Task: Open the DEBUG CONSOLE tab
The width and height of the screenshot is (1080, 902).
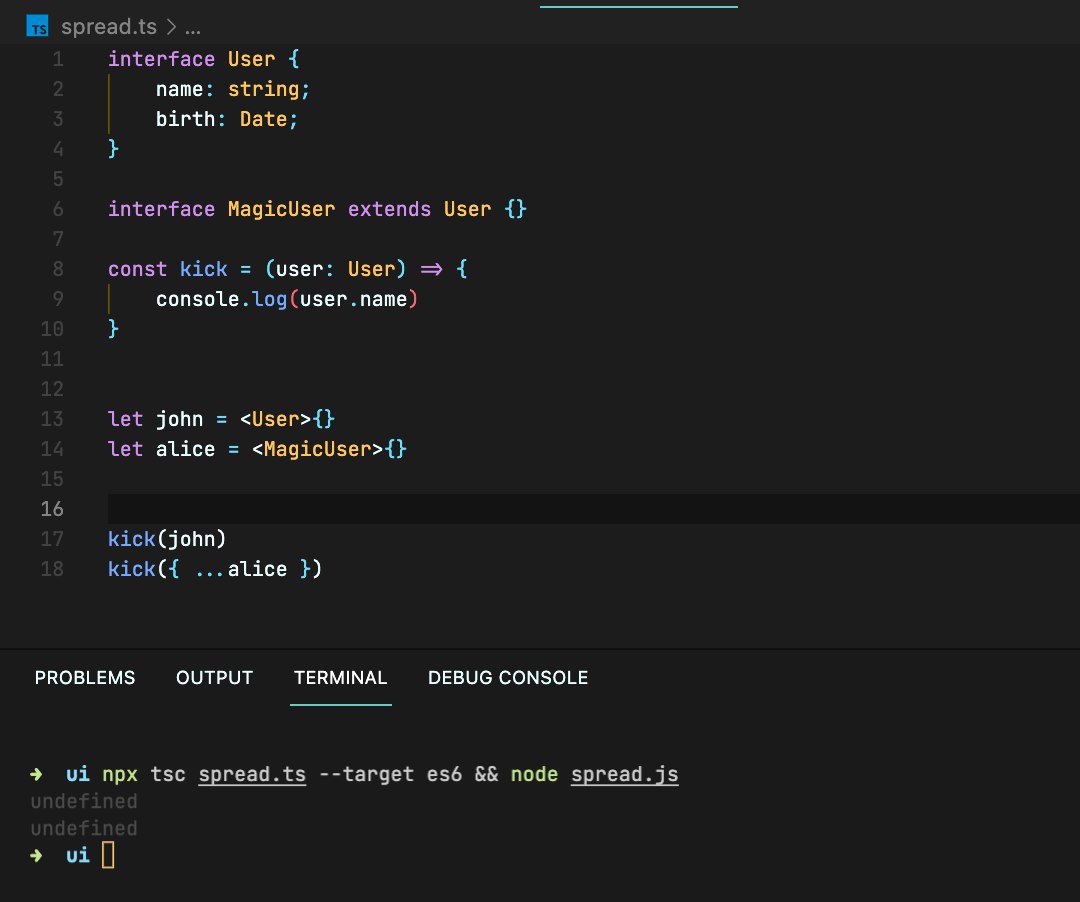Action: pos(508,678)
